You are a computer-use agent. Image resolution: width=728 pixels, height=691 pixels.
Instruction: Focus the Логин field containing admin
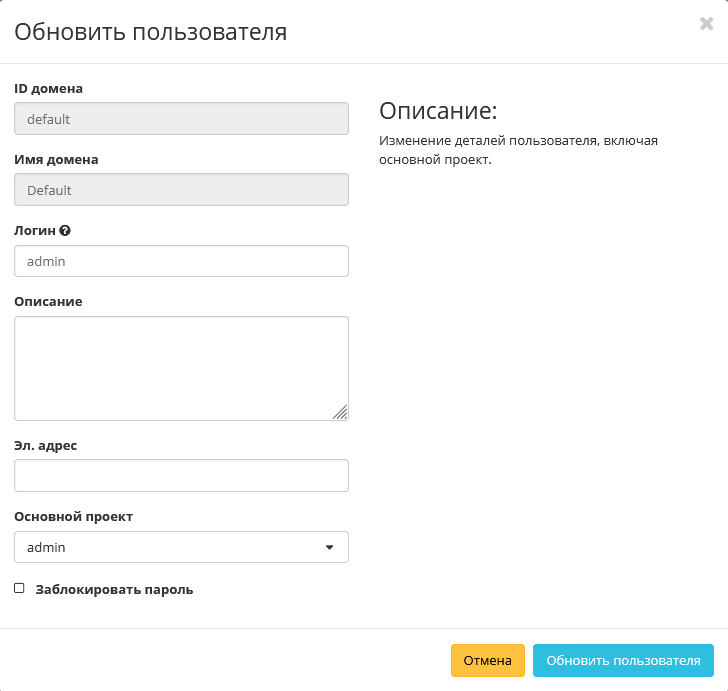181,261
